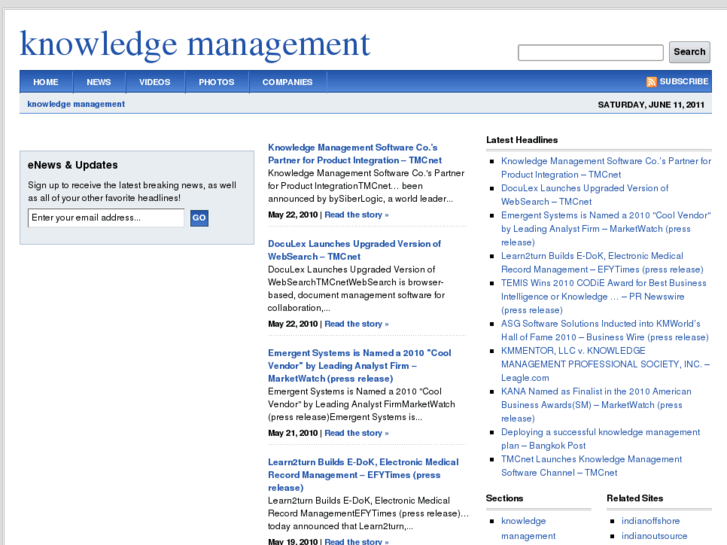The height and width of the screenshot is (545, 727).
Task: Open headline link Learn2turn Builds E-DoK in sidebar
Action: [602, 263]
